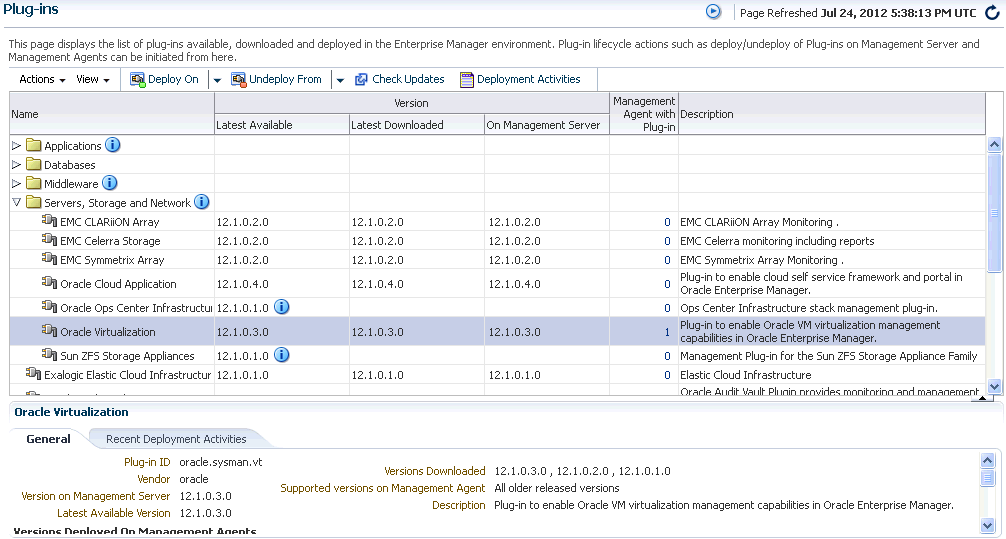Viewport: 1006px width, 539px height.
Task: Click the info icon next to Applications
Action: pyautogui.click(x=112, y=145)
